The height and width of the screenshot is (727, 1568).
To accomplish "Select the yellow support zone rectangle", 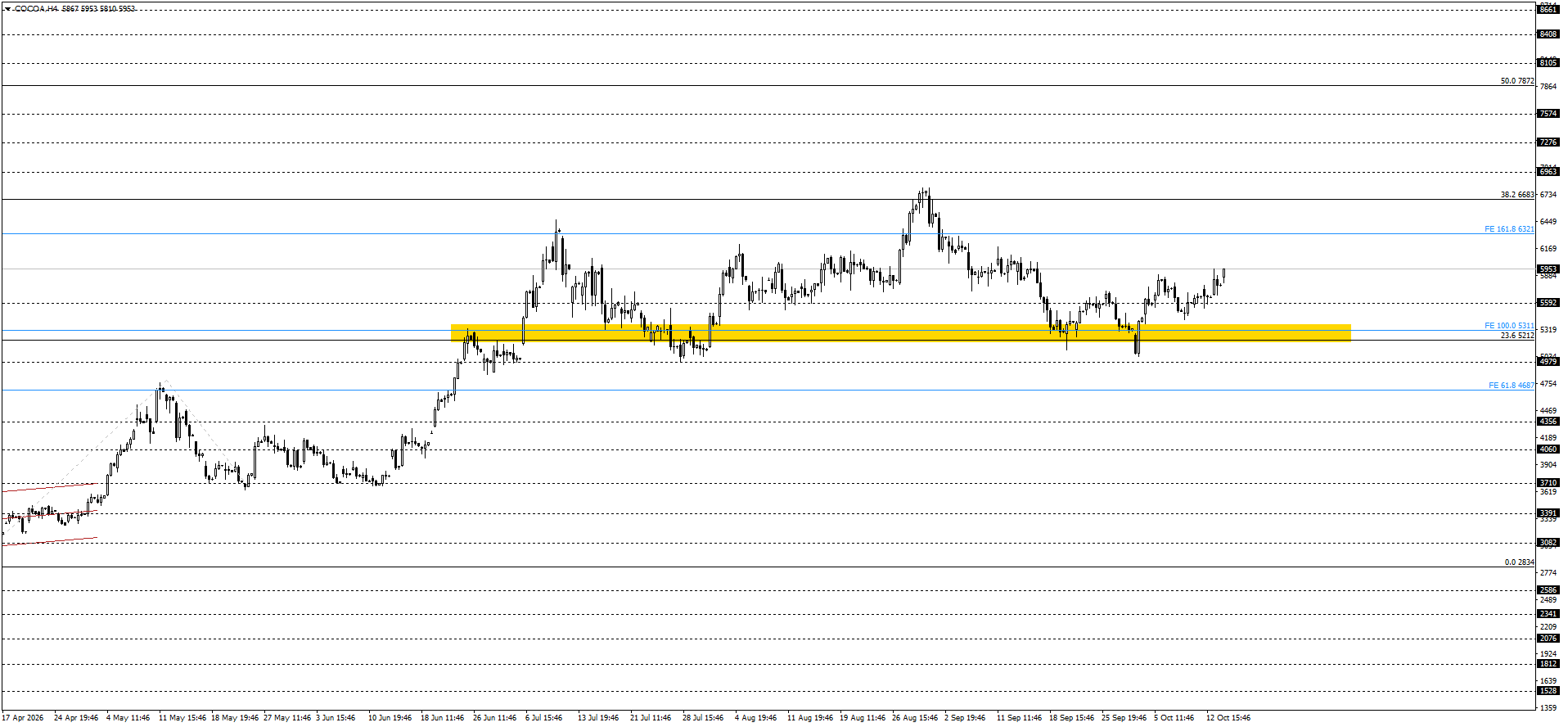I will (900, 332).
